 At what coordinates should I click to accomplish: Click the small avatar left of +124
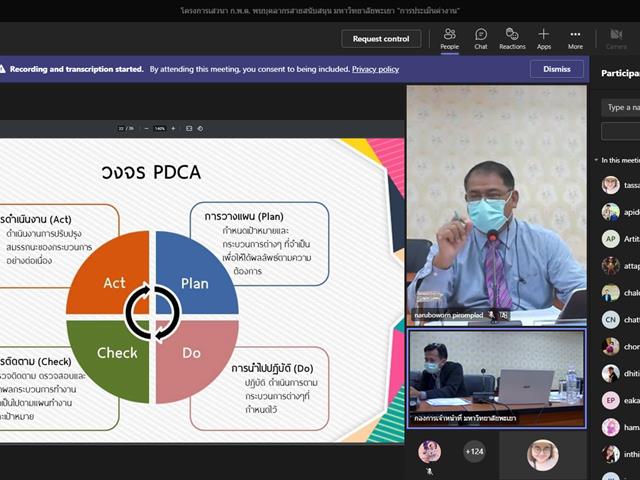click(x=429, y=452)
